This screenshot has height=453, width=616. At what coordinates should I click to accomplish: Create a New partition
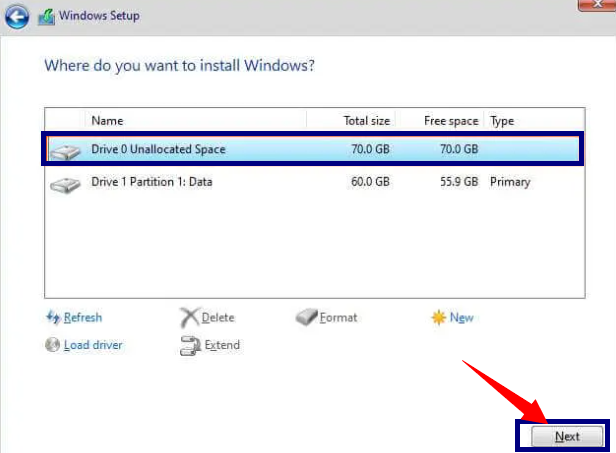(462, 317)
